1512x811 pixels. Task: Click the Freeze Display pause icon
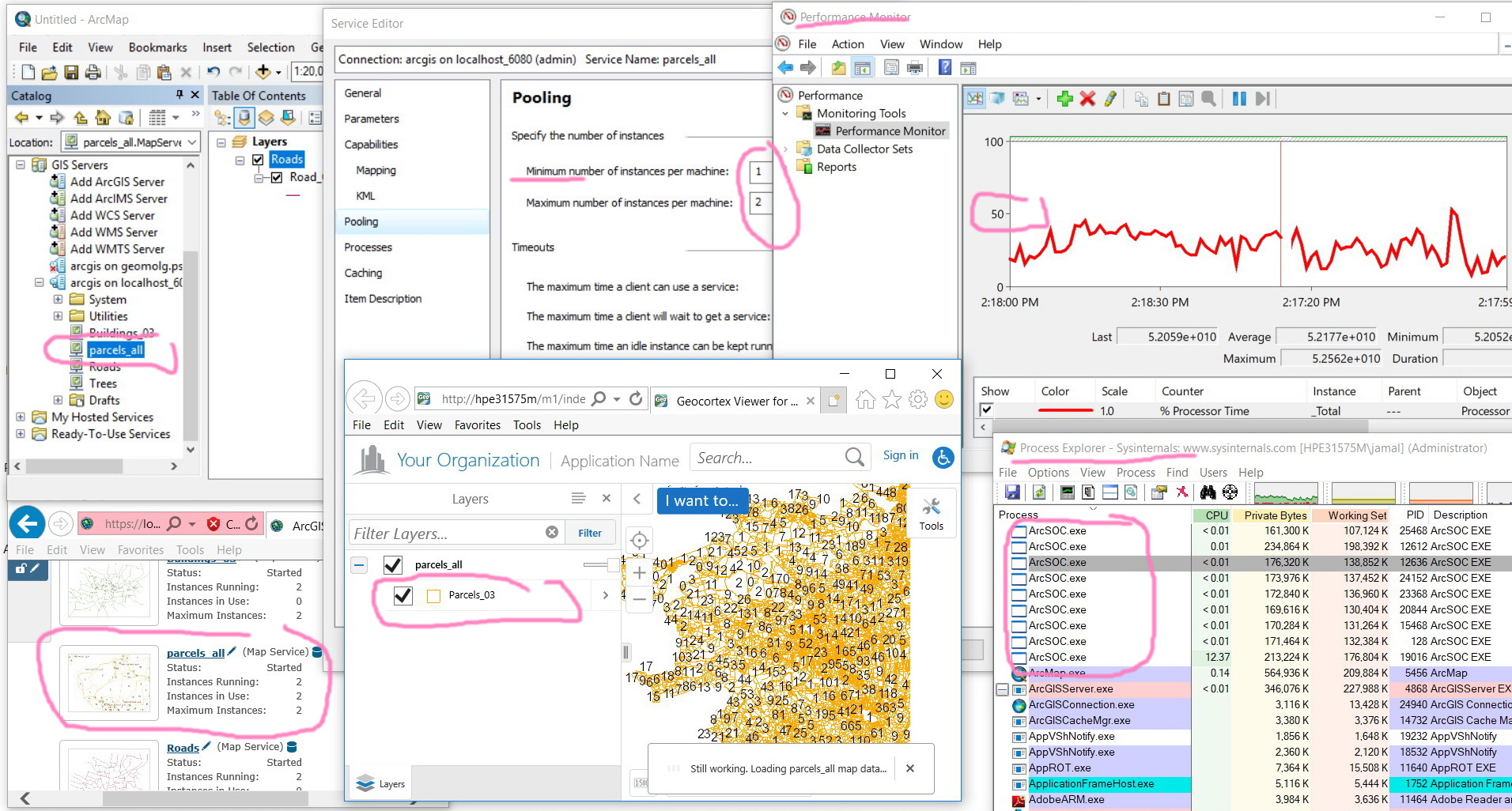(x=1239, y=99)
